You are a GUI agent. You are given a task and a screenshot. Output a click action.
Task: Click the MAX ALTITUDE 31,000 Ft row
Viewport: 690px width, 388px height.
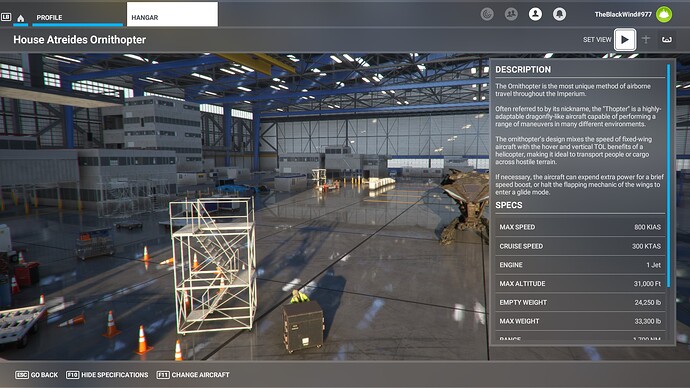580,284
